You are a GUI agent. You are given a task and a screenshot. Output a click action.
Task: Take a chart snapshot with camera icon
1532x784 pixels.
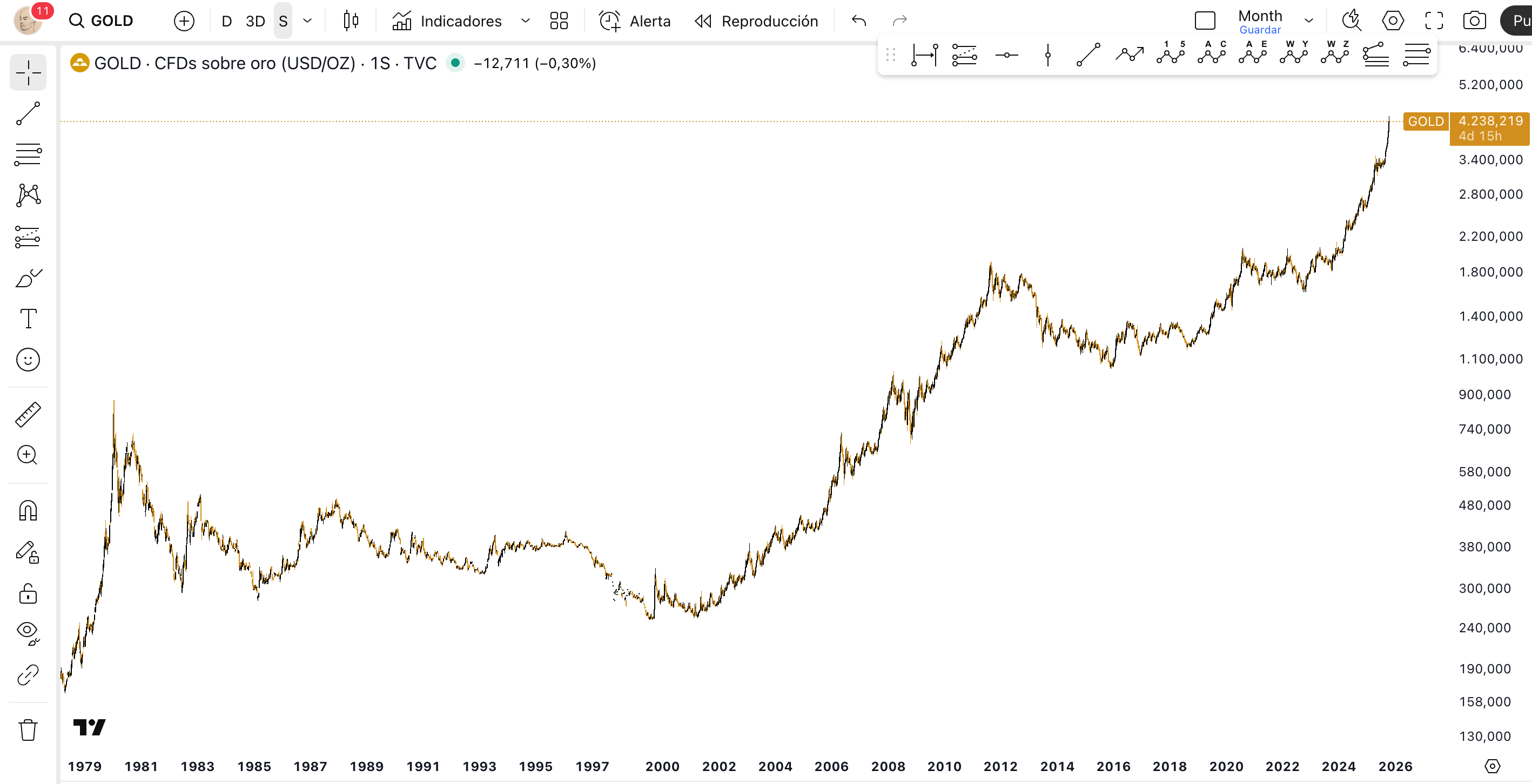[x=1474, y=21]
